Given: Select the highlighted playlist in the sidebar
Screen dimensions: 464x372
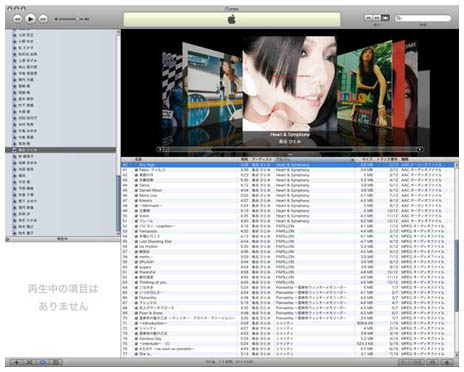Looking at the screenshot, I should point(61,150).
